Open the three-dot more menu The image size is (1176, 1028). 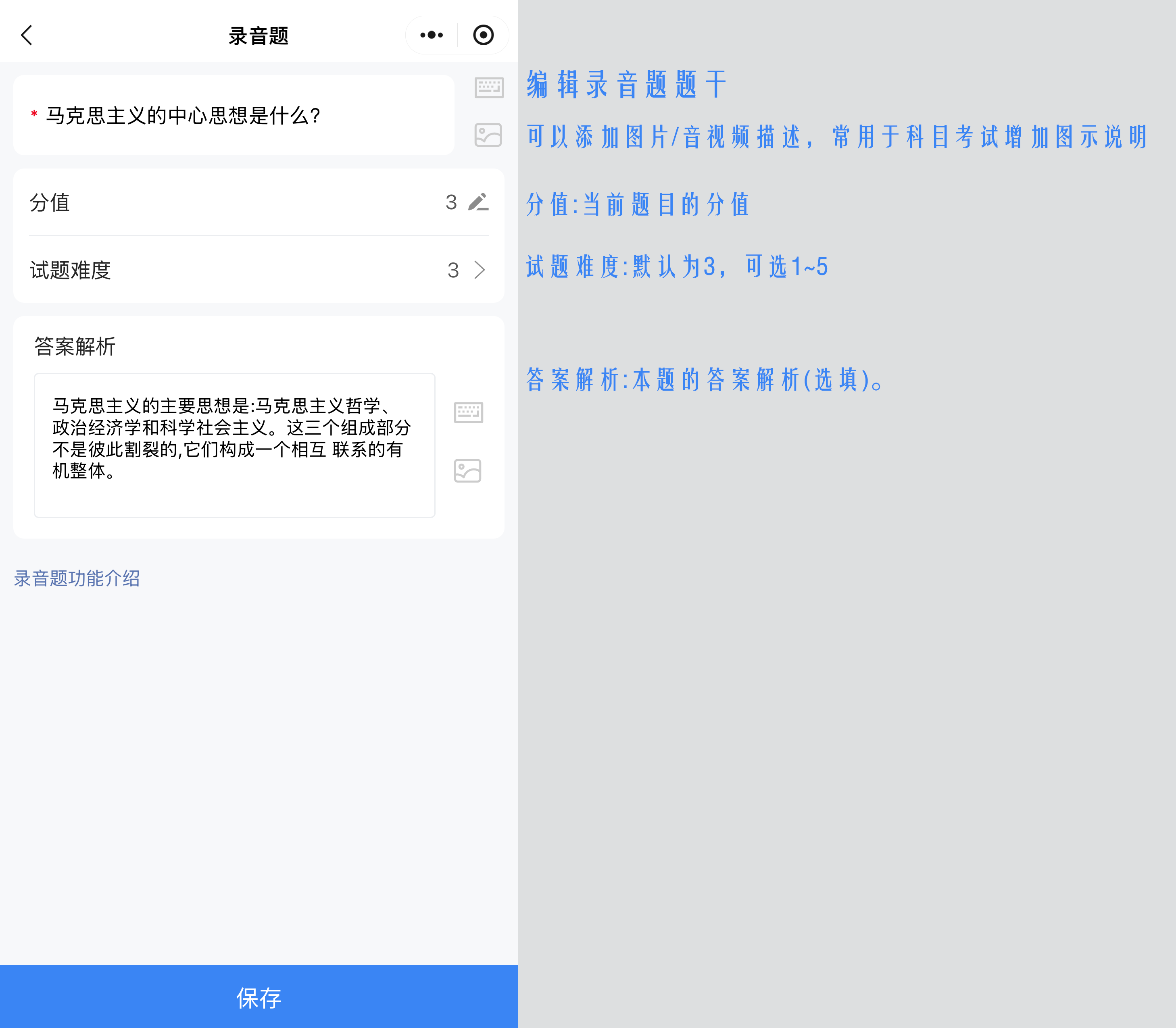432,35
